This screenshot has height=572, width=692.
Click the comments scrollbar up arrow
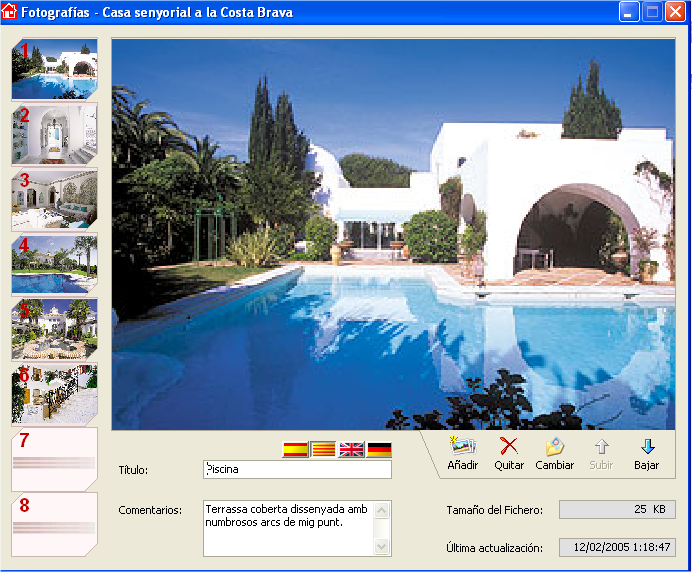point(381,510)
